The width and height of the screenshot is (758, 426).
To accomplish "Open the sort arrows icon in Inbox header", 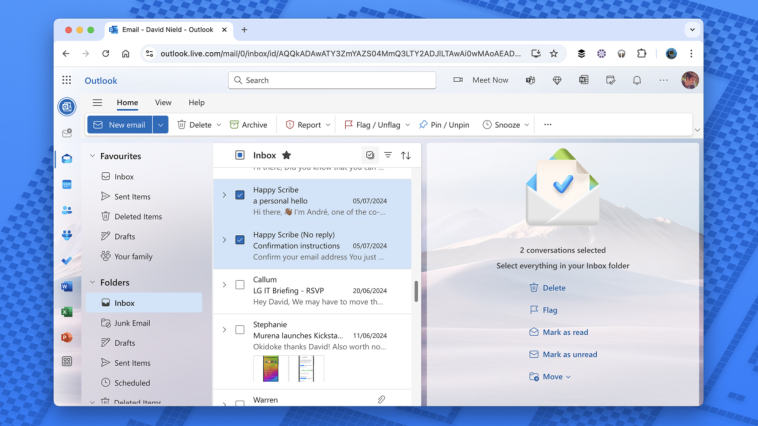I will (406, 155).
